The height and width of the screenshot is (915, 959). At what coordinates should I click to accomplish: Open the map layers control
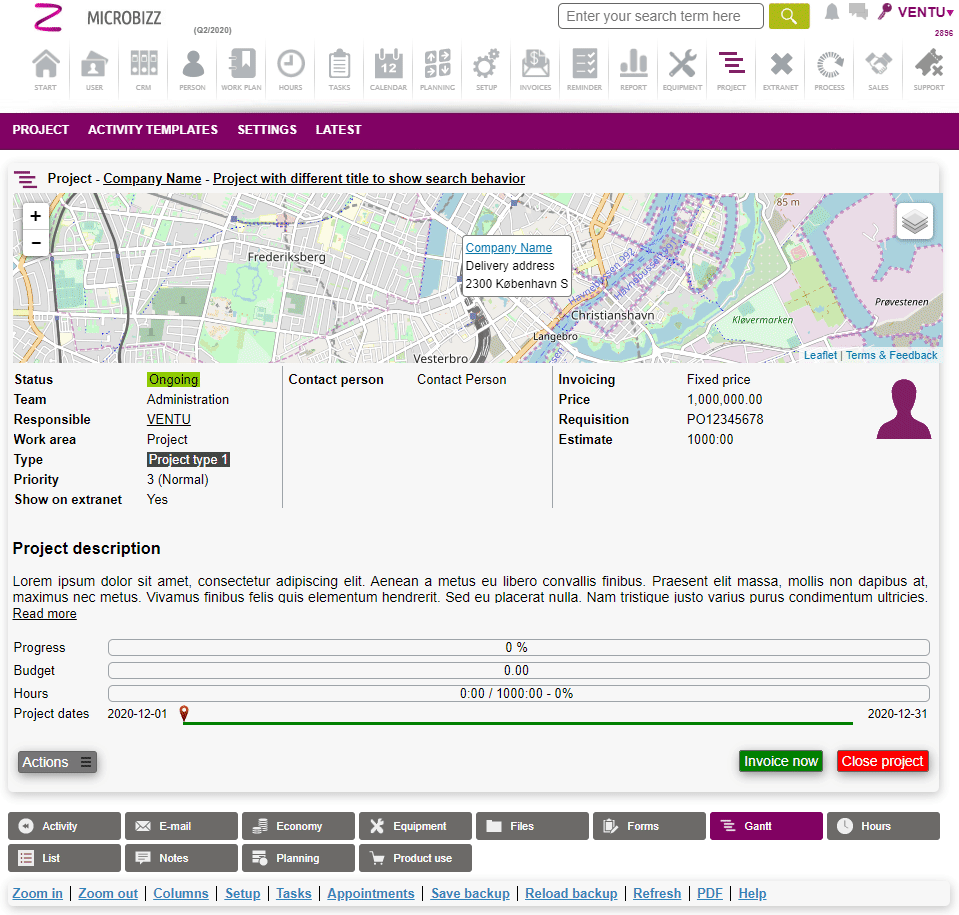[x=914, y=221]
